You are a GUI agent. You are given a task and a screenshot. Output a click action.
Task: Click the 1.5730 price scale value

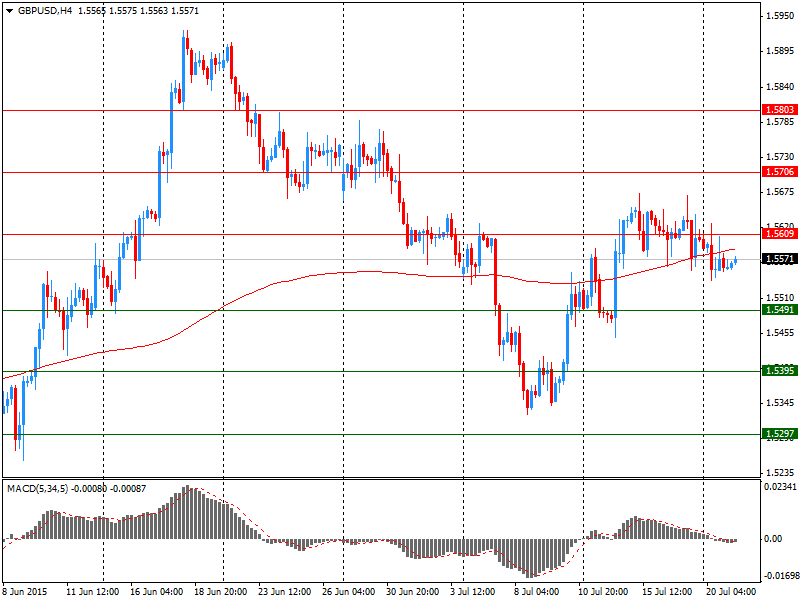780,157
